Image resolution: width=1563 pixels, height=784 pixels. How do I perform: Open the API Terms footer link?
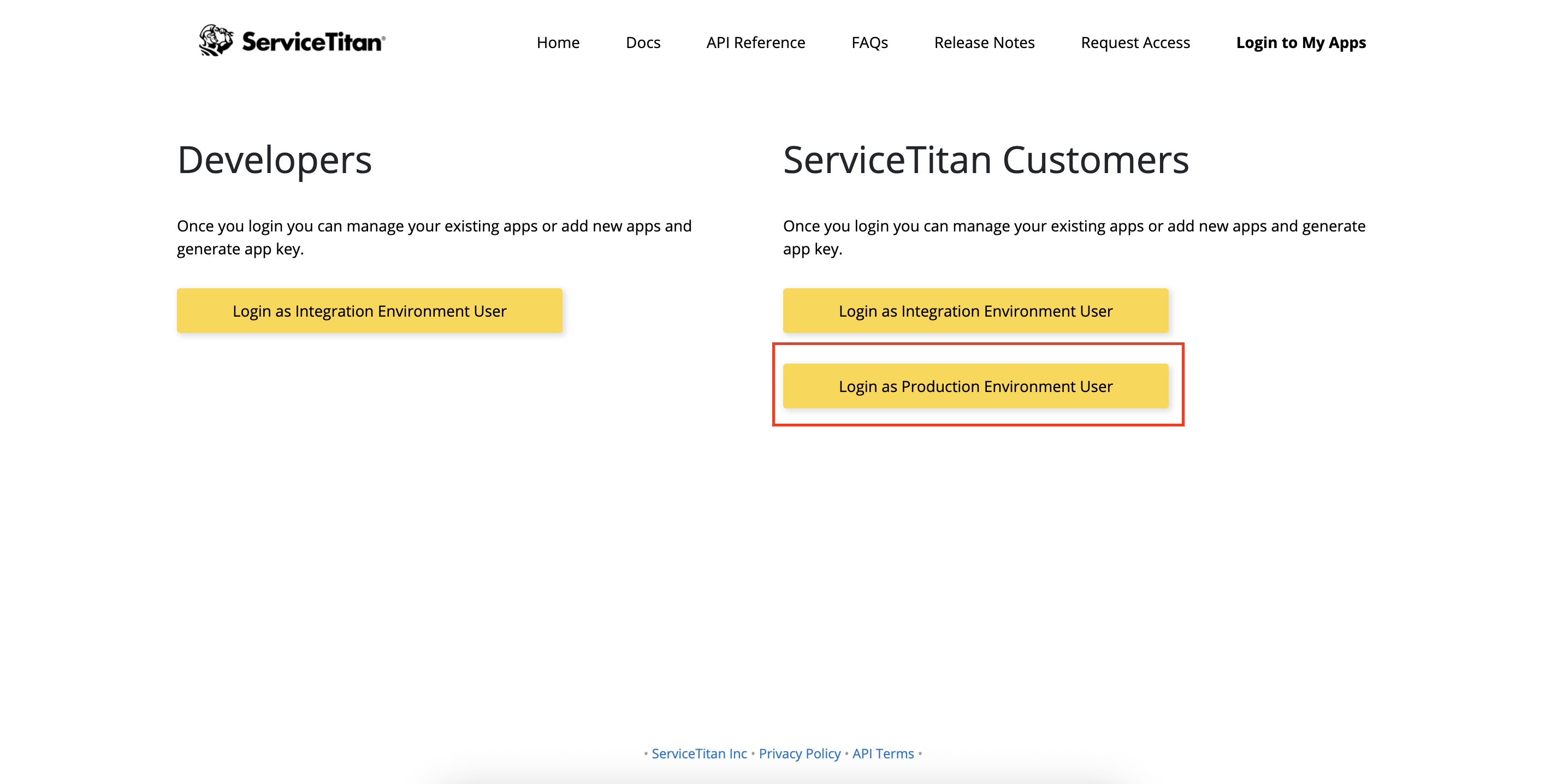tap(883, 753)
